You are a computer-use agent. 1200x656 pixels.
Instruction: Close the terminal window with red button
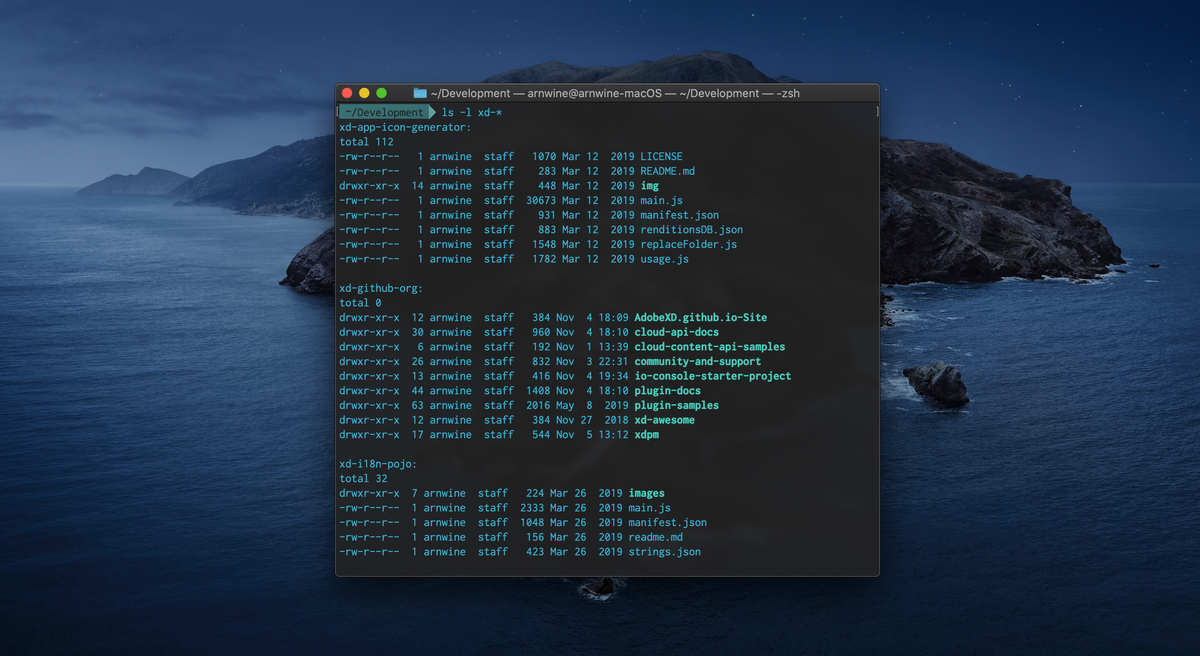[x=347, y=93]
